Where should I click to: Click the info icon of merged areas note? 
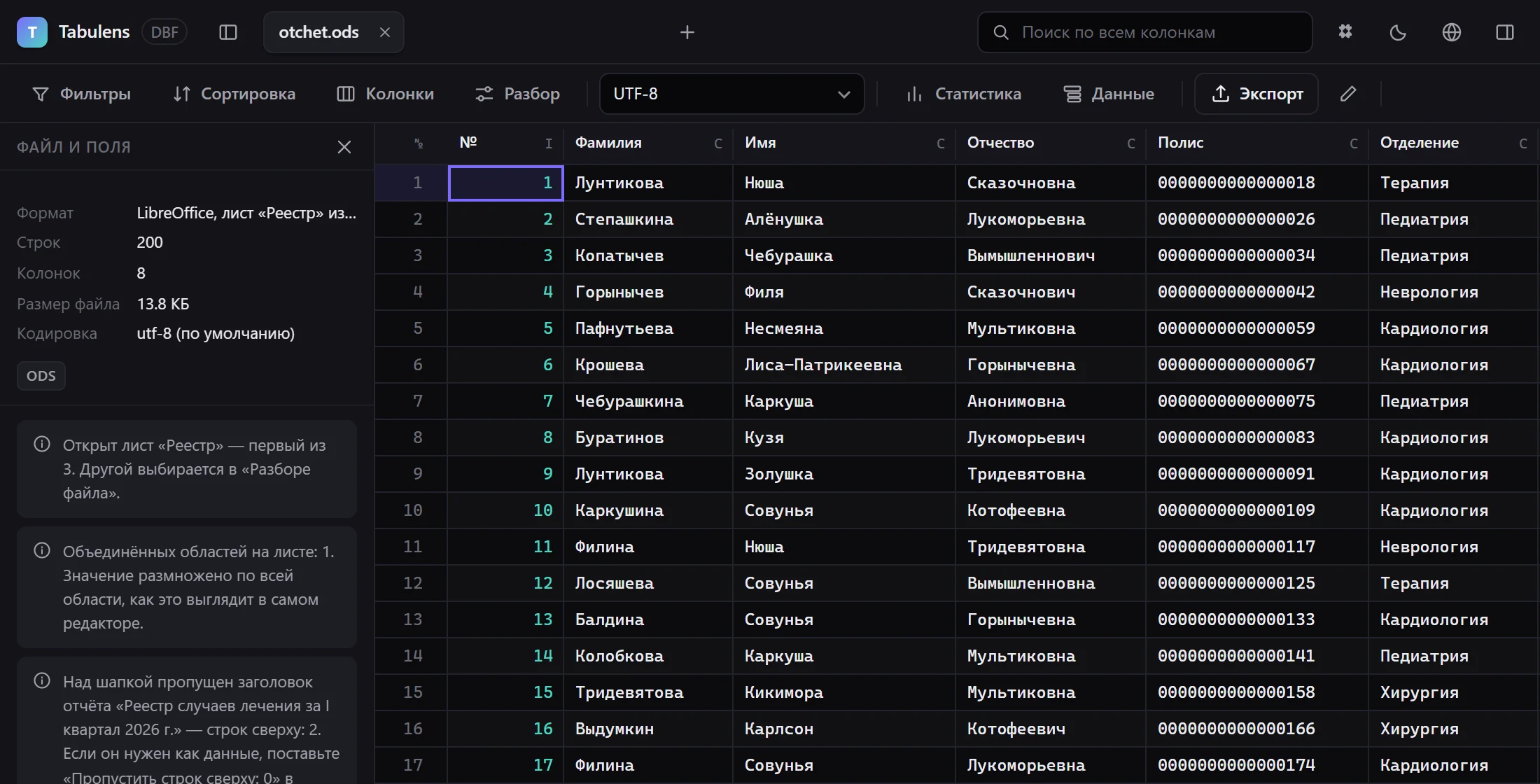(42, 551)
